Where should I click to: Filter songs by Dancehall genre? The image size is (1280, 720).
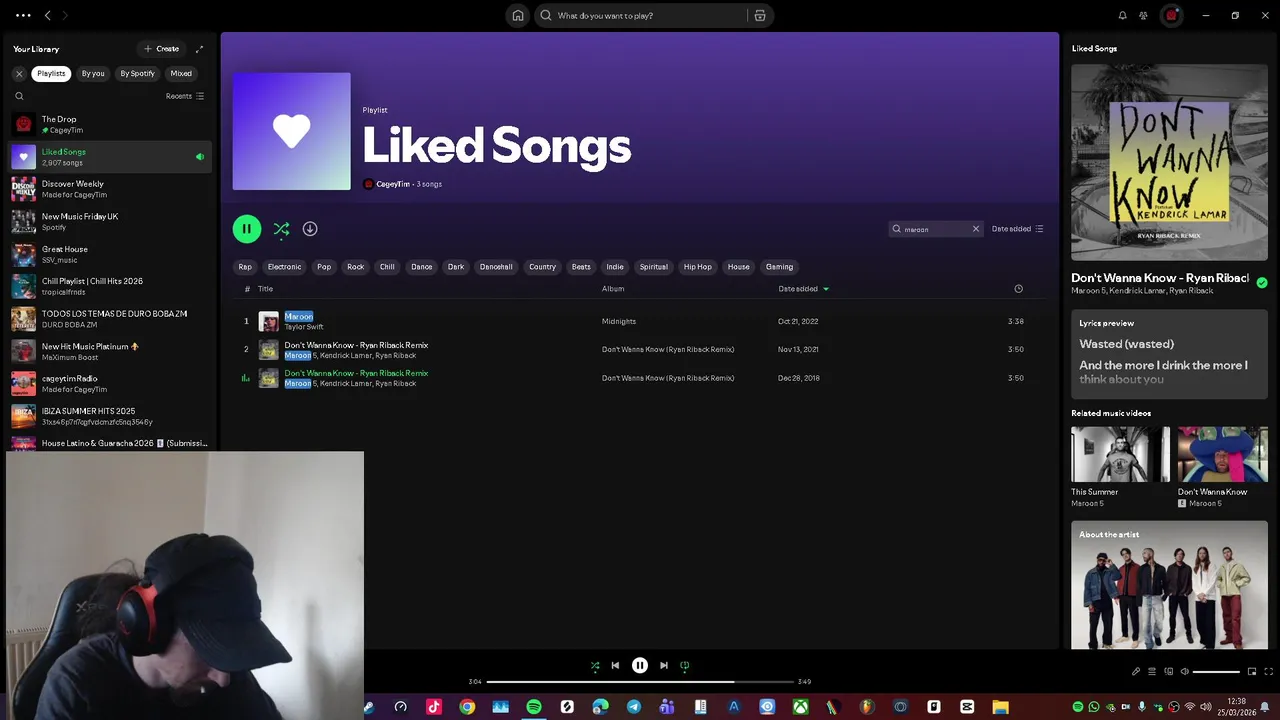pyautogui.click(x=496, y=267)
